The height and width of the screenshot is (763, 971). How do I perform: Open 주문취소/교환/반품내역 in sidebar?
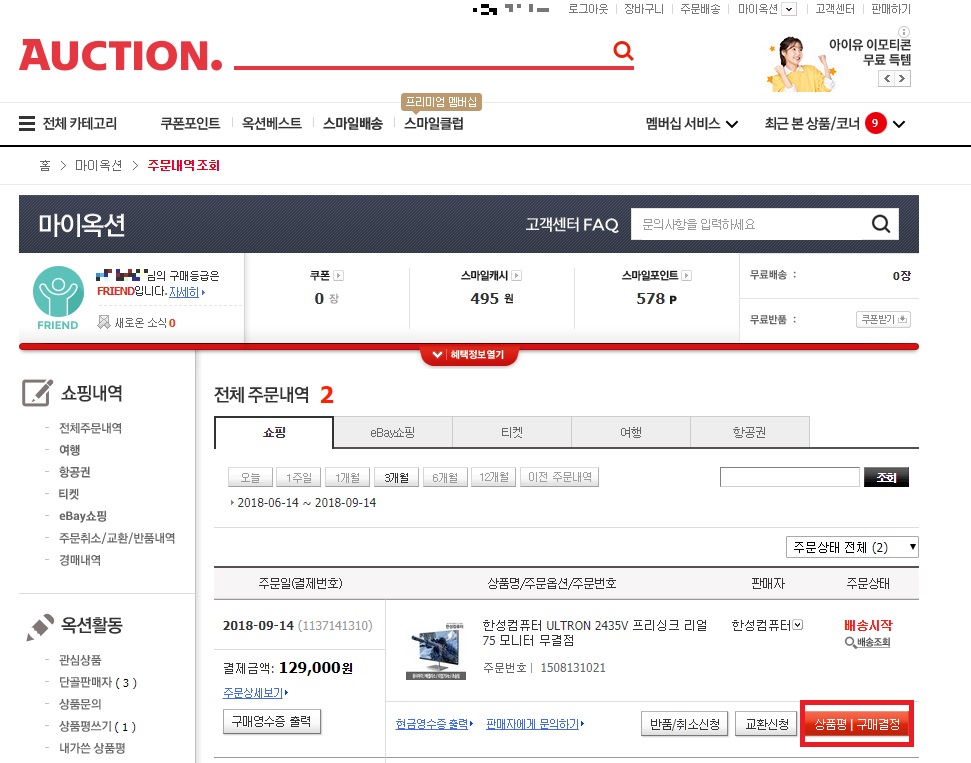(x=116, y=538)
